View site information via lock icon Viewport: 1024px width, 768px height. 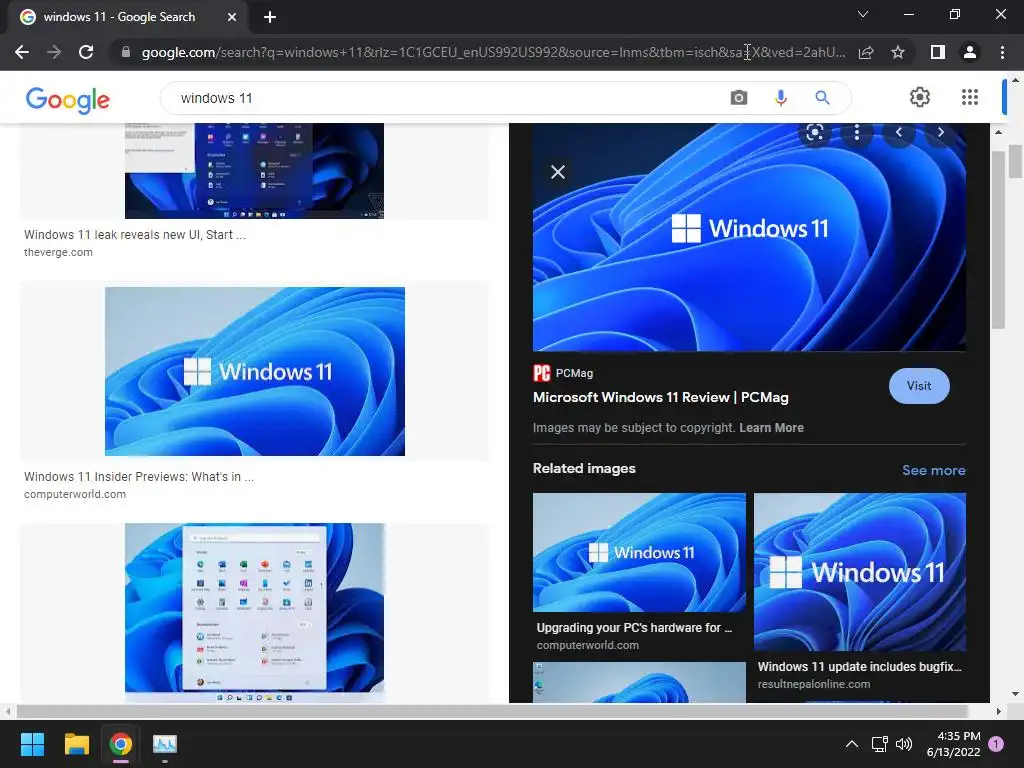point(126,52)
